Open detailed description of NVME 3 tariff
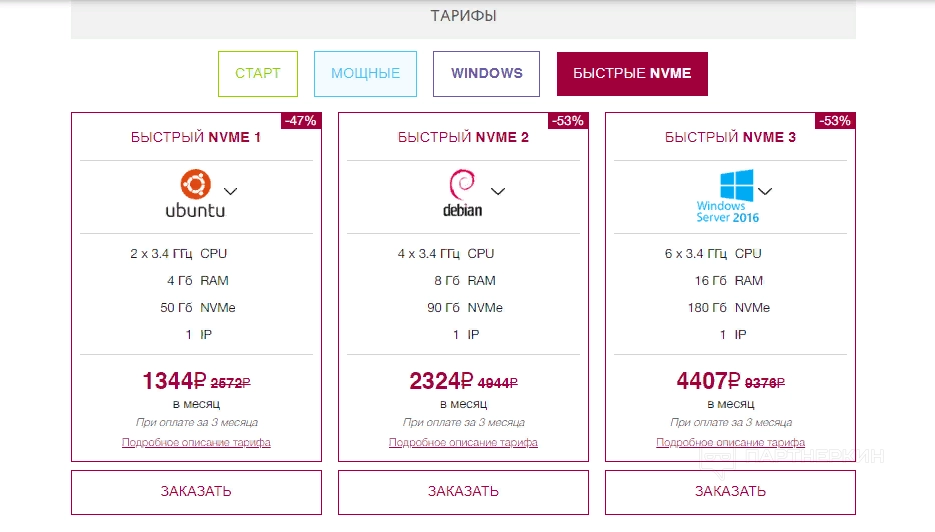935x532 pixels. pyautogui.click(x=730, y=443)
